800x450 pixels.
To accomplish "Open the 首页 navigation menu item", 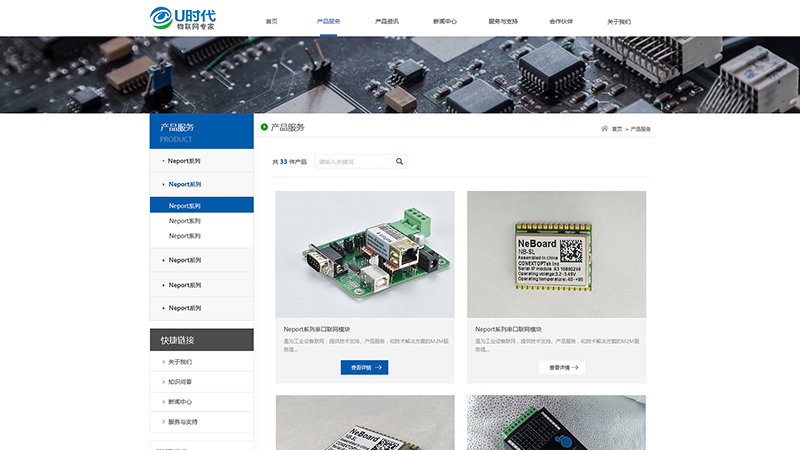I will point(271,21).
